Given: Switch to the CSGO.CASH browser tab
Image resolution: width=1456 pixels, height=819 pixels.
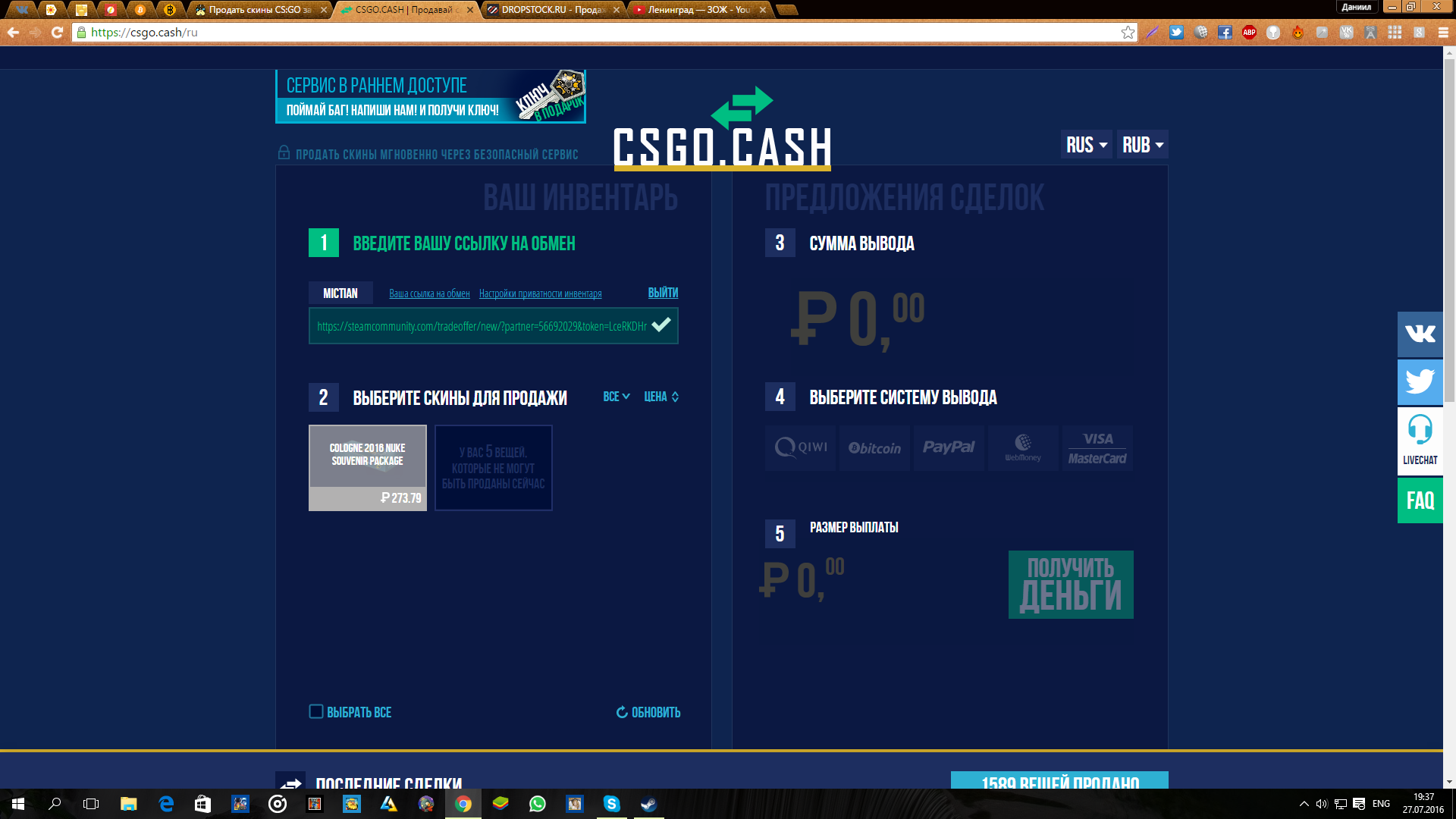Looking at the screenshot, I should click(407, 10).
